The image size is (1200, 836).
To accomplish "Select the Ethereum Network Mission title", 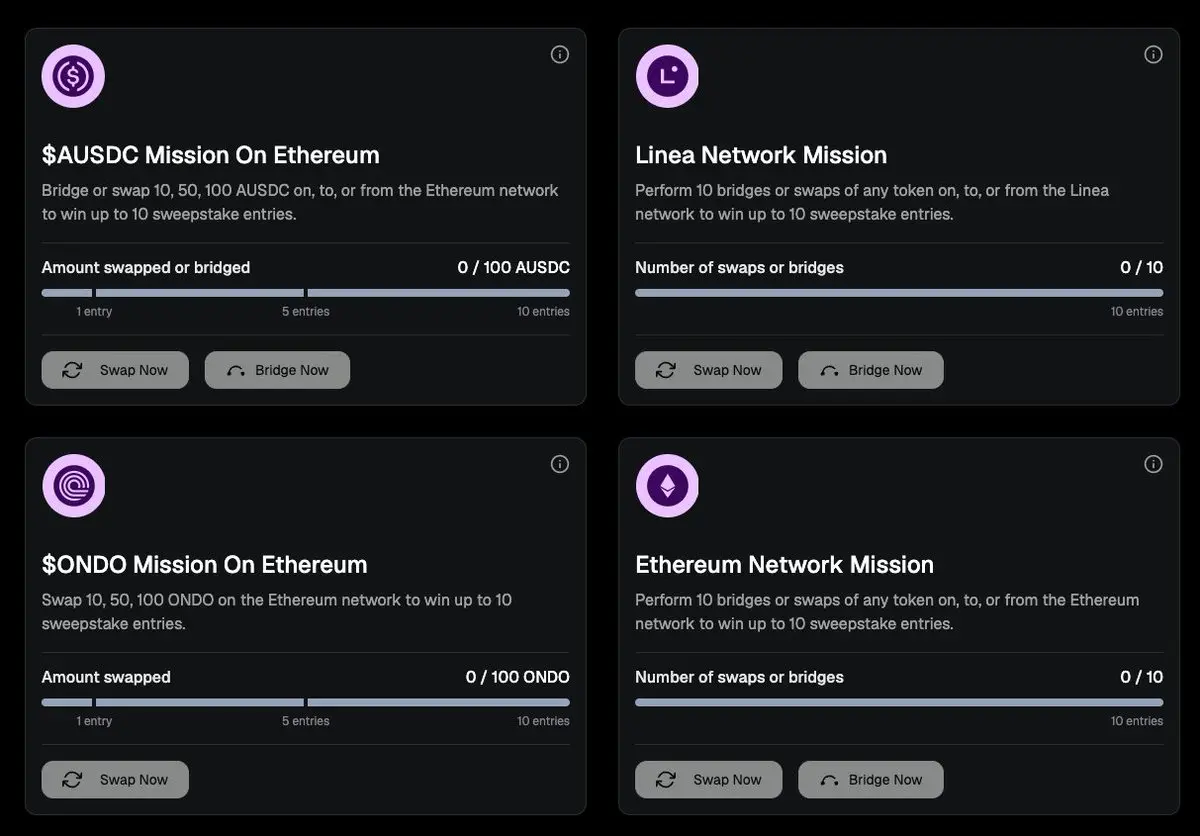I will (785, 565).
